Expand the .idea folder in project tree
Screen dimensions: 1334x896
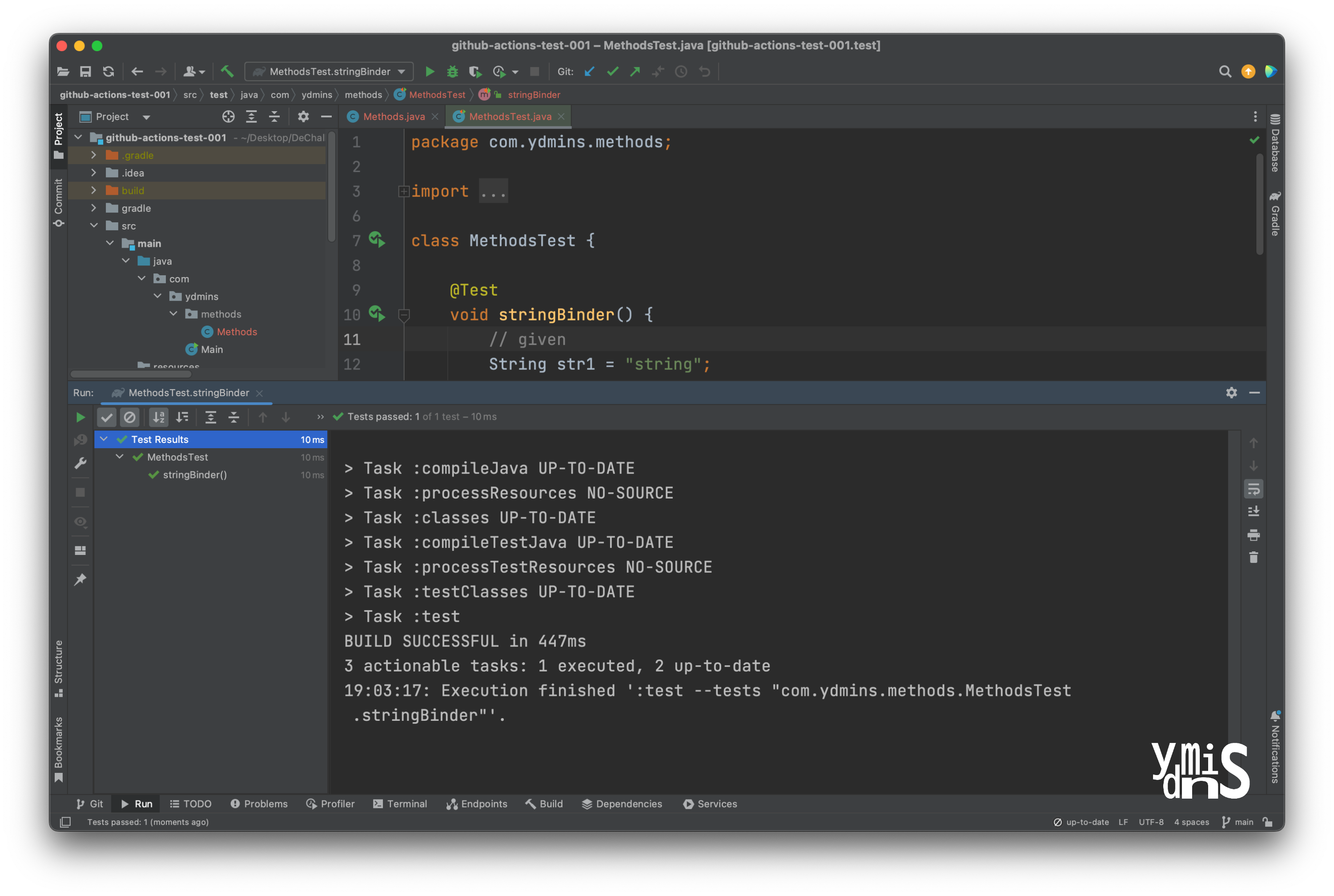(94, 173)
